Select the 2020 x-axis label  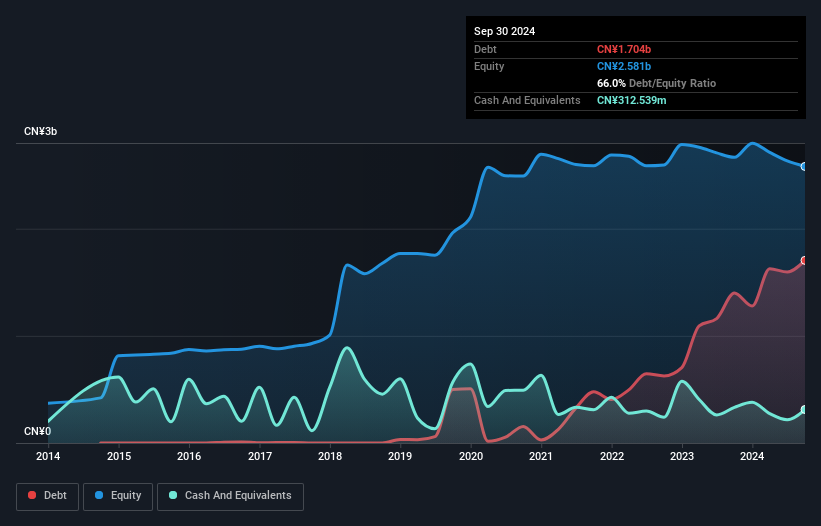click(x=471, y=457)
